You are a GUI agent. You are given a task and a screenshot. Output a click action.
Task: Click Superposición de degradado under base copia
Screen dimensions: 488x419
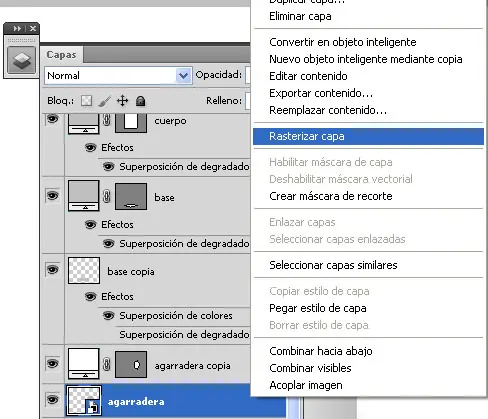coord(184,334)
